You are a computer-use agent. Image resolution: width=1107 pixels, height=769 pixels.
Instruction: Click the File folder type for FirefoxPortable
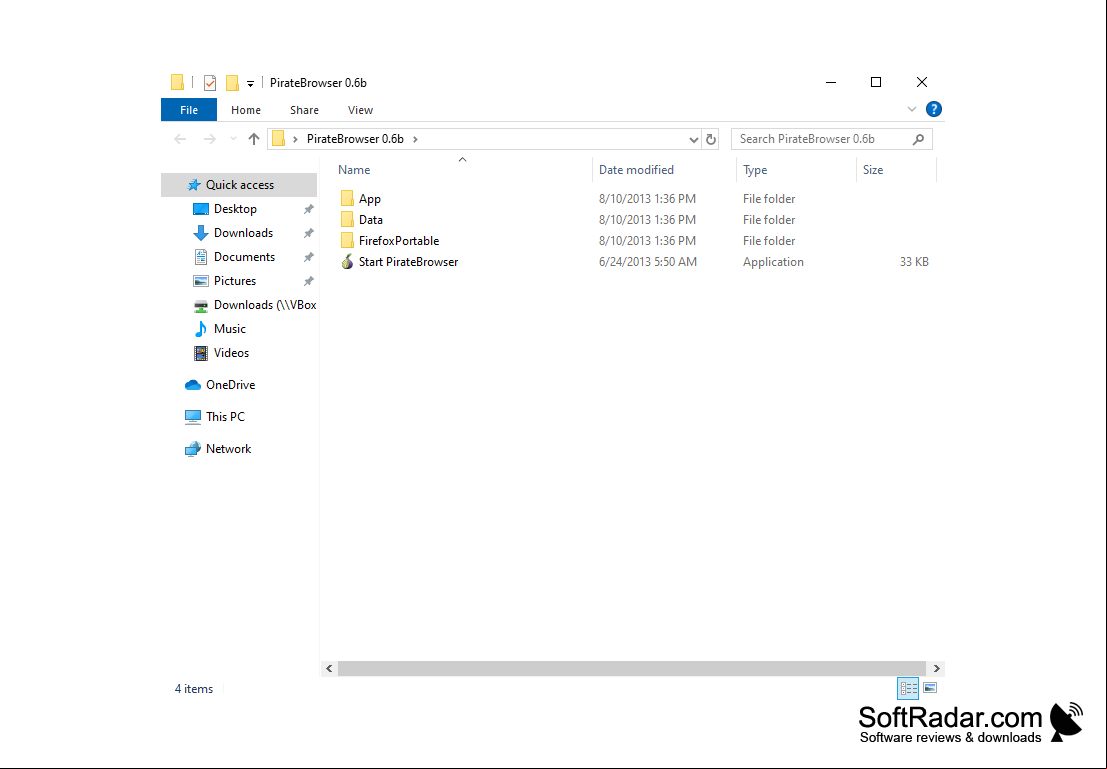tap(769, 241)
